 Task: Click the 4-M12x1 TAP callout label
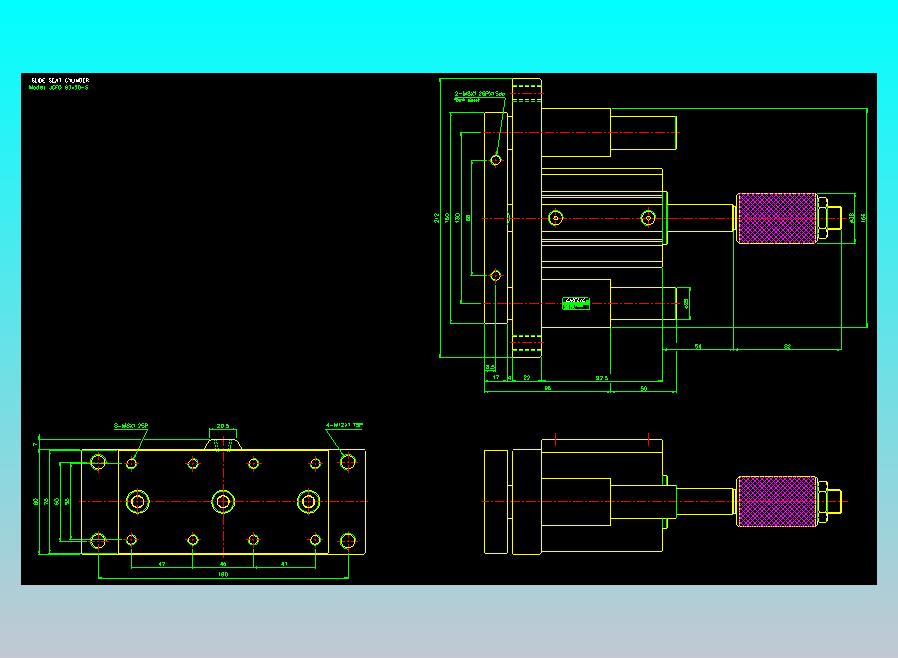344,425
